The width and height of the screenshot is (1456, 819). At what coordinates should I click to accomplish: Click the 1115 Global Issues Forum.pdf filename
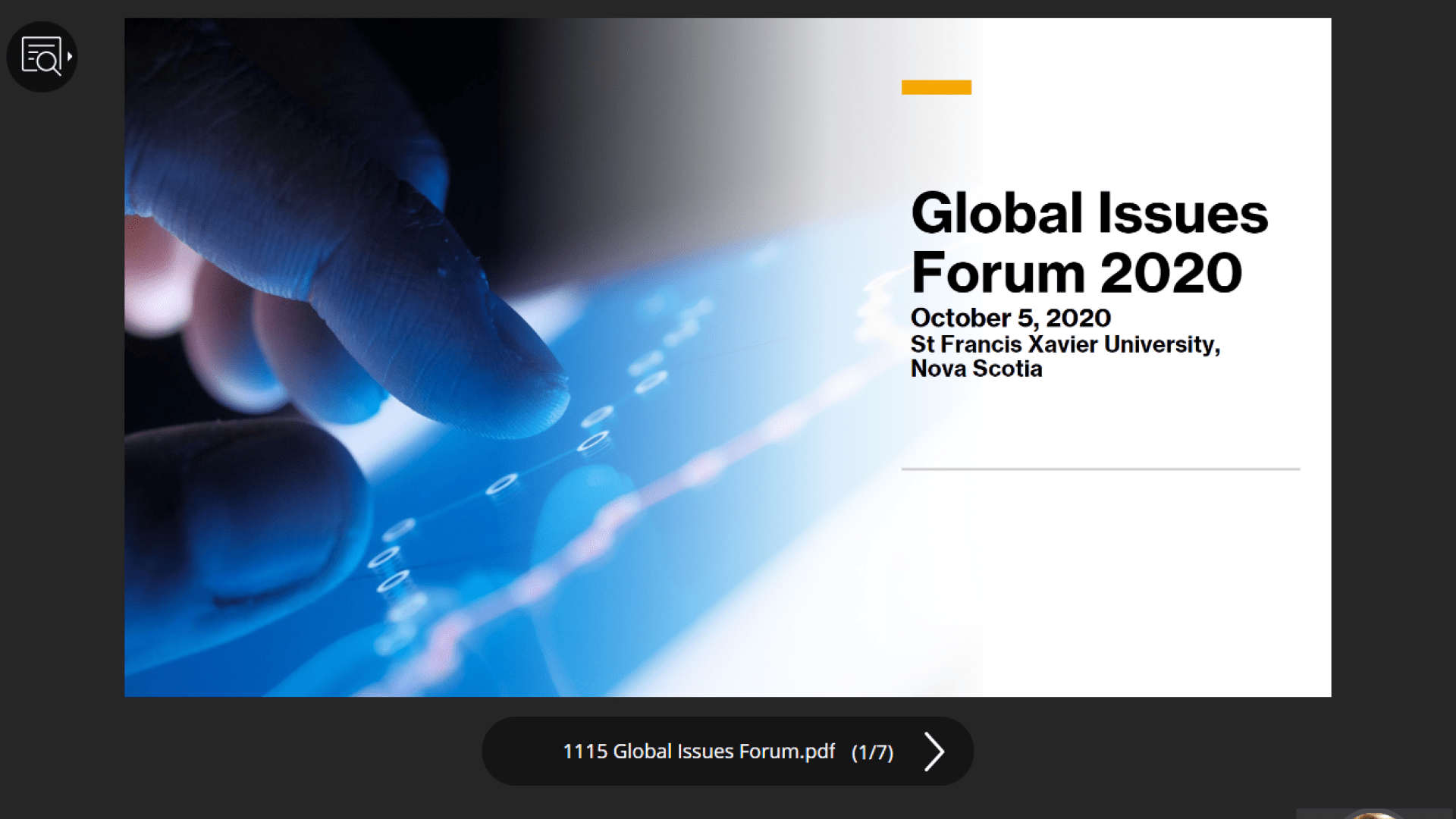click(698, 752)
